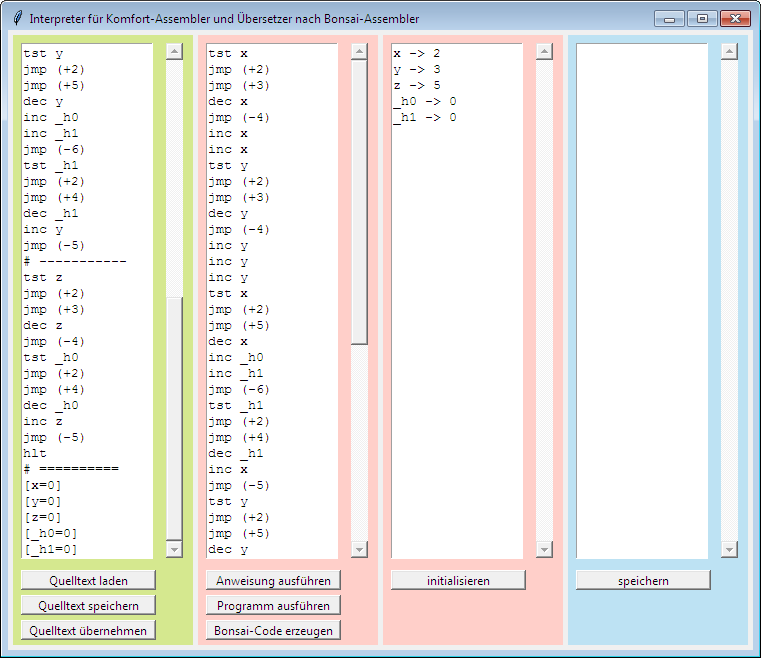This screenshot has height=658, width=761.
Task: Click scroll up arrow in red code panel
Action: (360, 52)
